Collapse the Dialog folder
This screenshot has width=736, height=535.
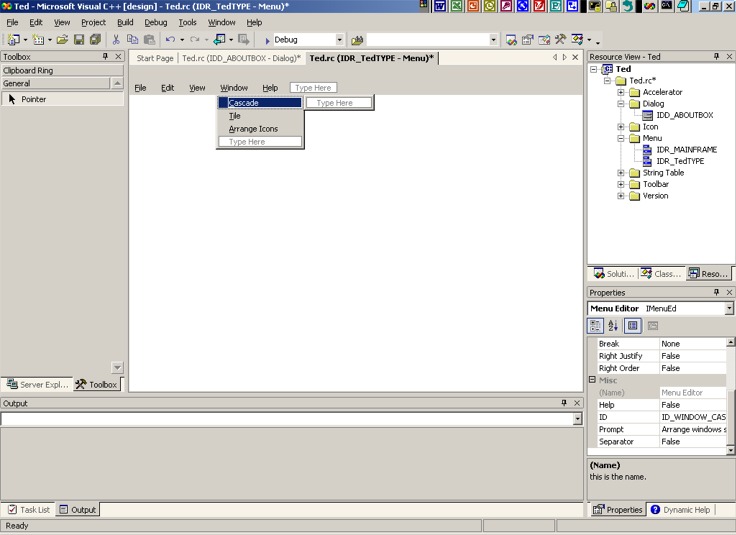[x=621, y=104]
